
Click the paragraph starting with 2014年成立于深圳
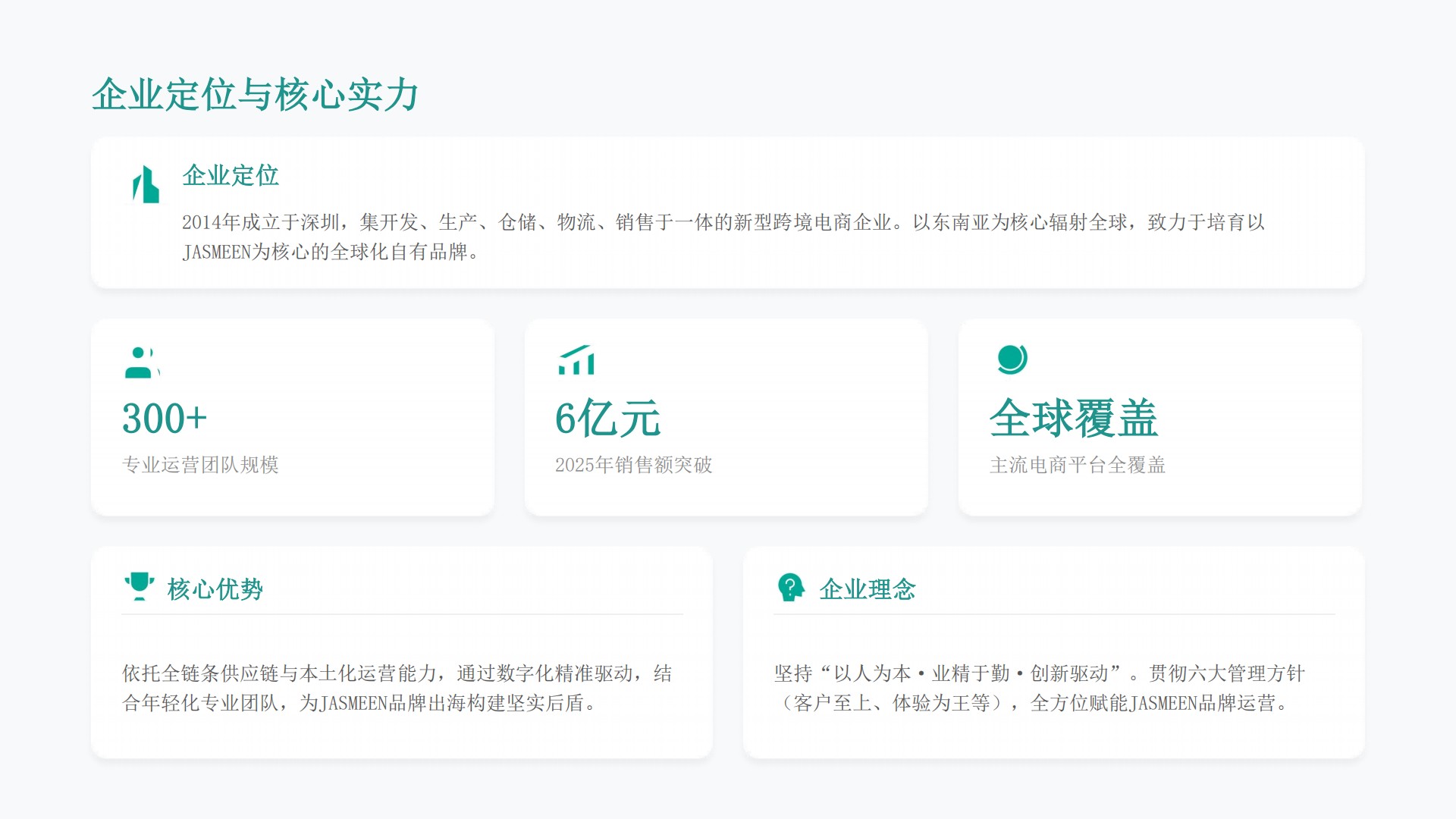pyautogui.click(x=723, y=237)
